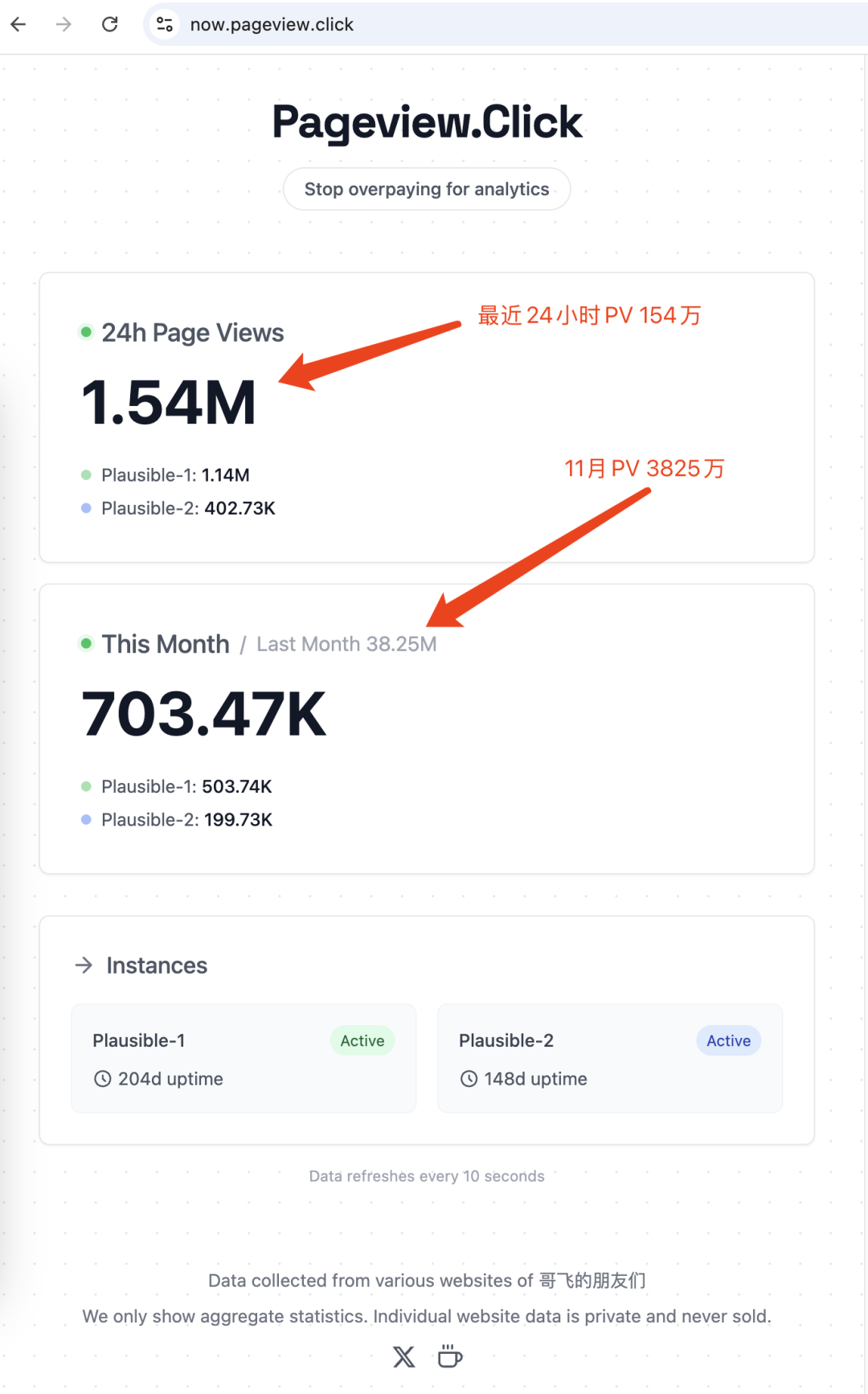Screen dimensions: 868x1394
Task: Click the green dot beside 24h Page Views
Action: click(86, 332)
